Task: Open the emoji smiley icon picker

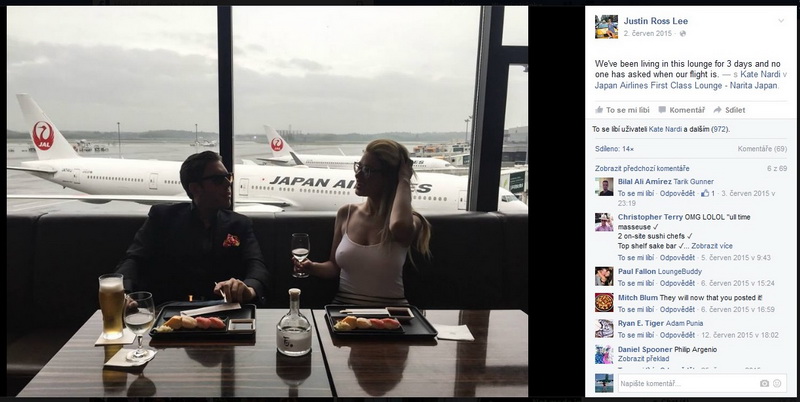Action: point(777,384)
